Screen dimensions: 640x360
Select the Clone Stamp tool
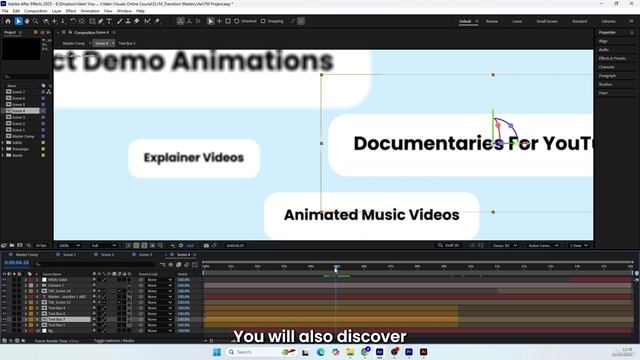[128, 21]
